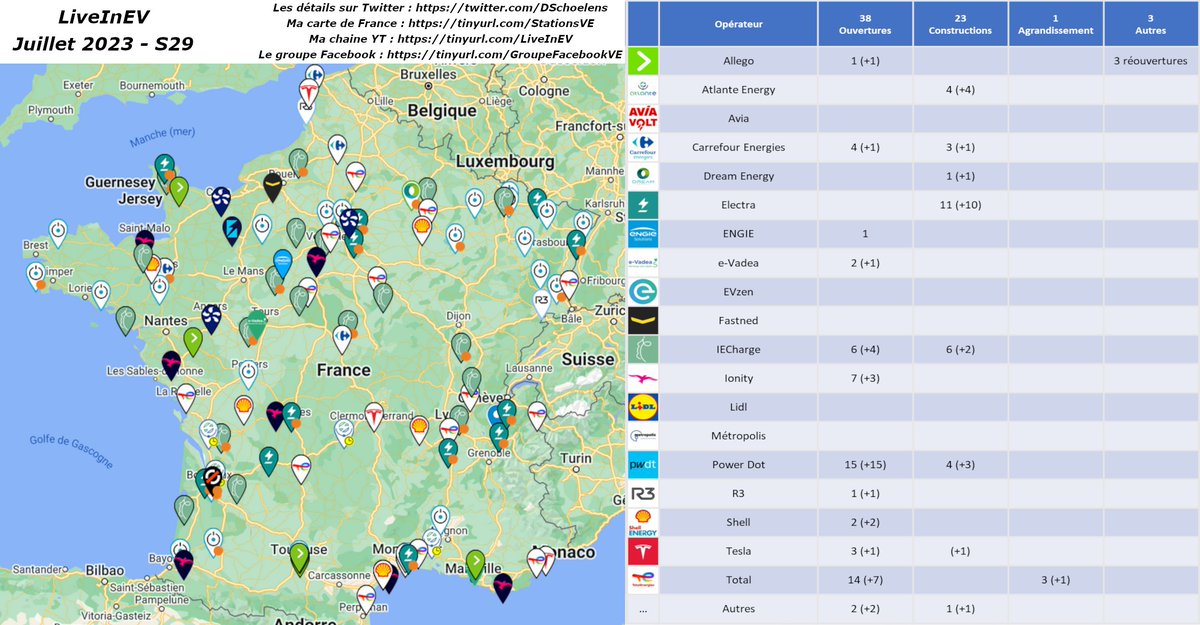Click the Dream Energy logo in the table
This screenshot has height=625, width=1200.
coord(642,176)
